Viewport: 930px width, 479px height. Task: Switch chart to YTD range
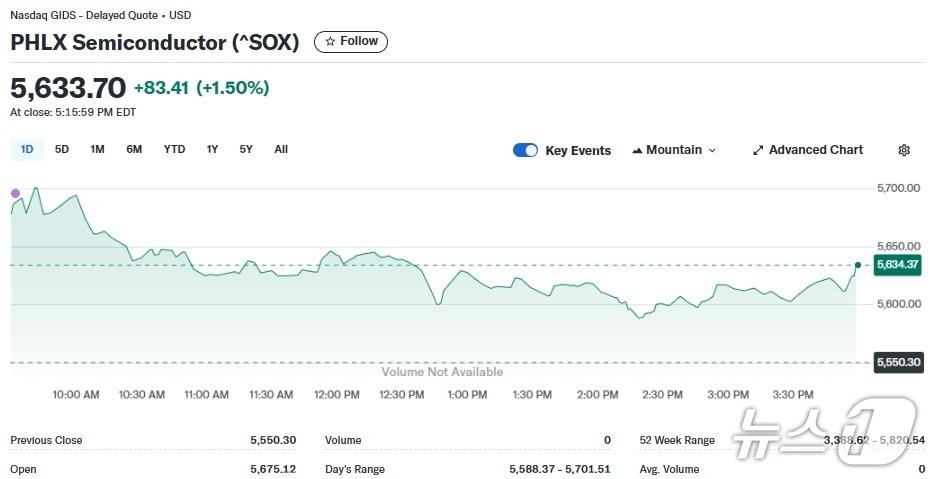click(x=174, y=150)
